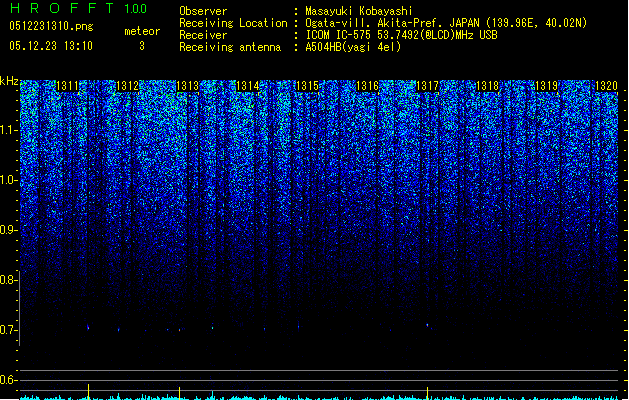Click the HROFFT title text
Screen dimensions: 629x400
(x=62, y=8)
